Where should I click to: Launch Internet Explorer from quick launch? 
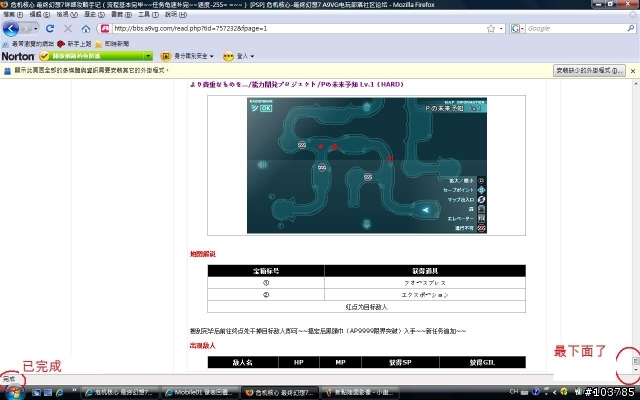(x=60, y=393)
